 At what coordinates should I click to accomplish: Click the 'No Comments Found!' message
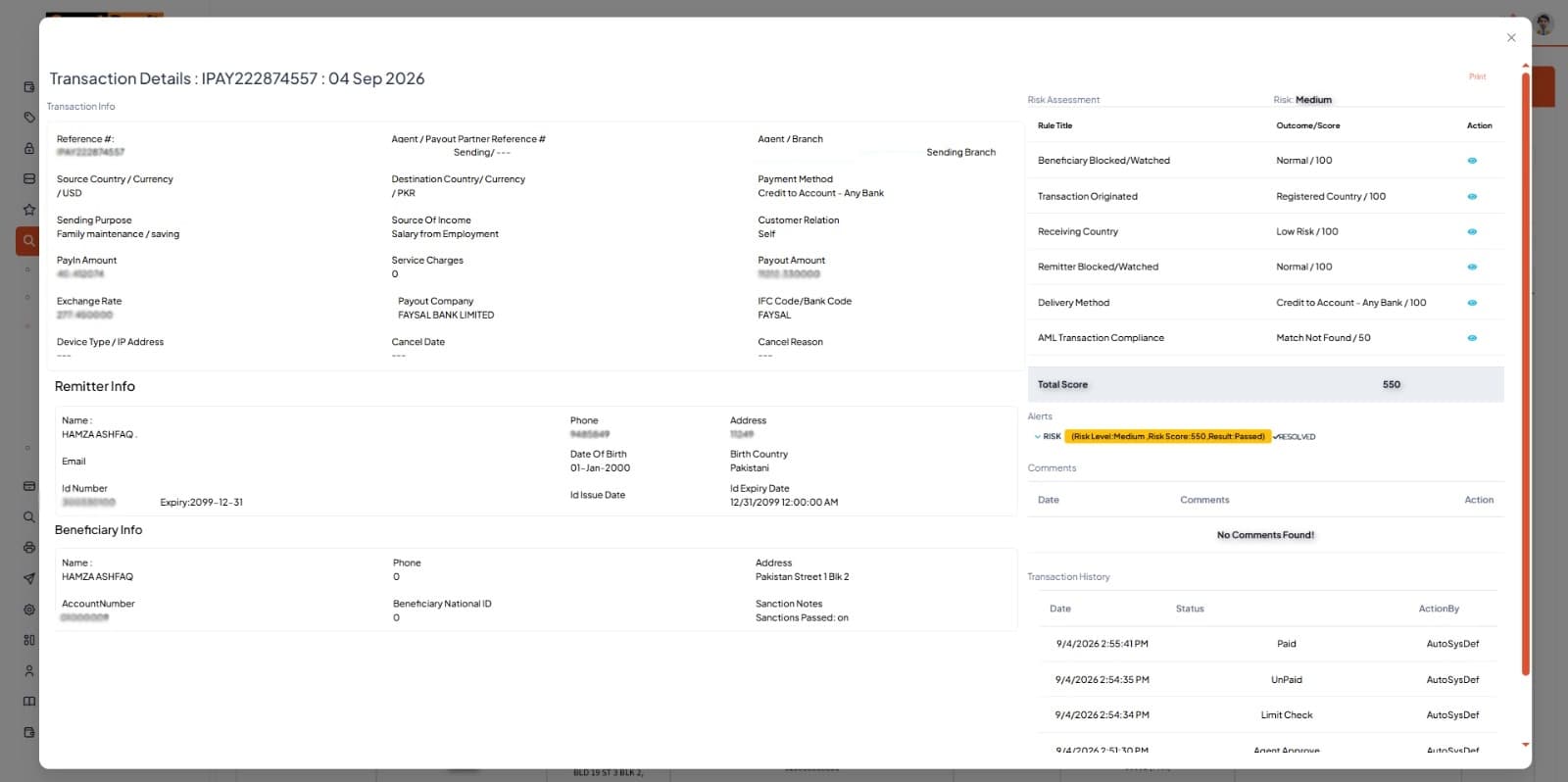pyautogui.click(x=1265, y=535)
